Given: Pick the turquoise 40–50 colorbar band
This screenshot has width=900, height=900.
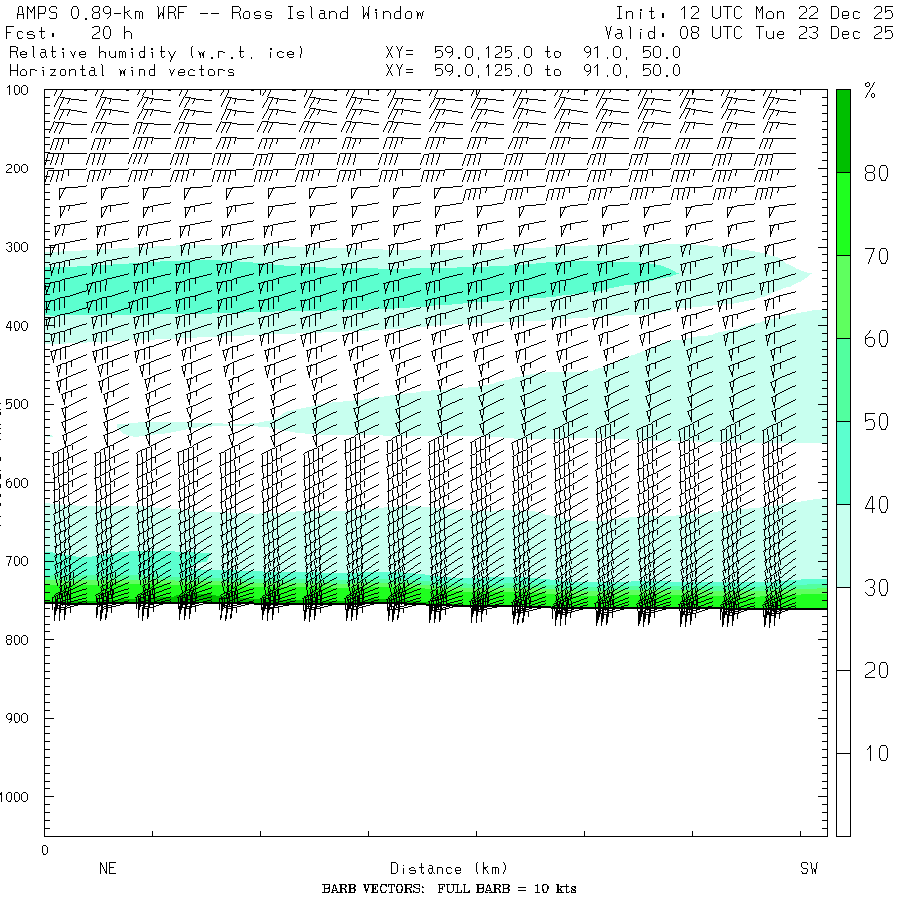Looking at the screenshot, I should pos(843,462).
